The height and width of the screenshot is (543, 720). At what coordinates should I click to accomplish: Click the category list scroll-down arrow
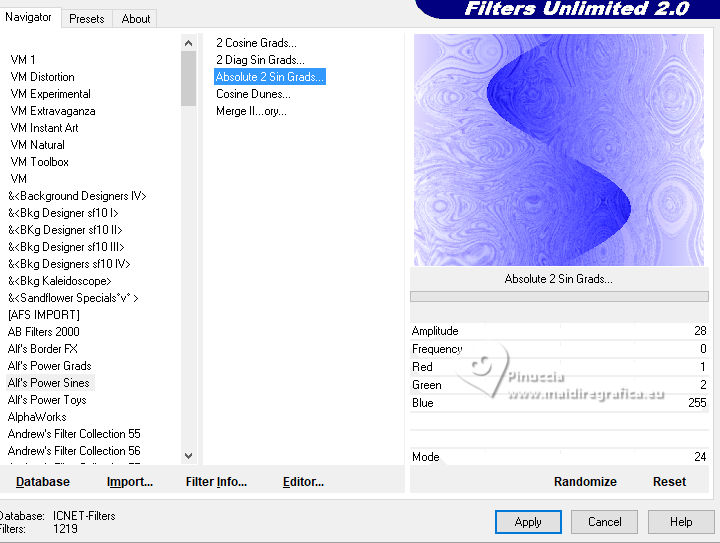(x=188, y=456)
